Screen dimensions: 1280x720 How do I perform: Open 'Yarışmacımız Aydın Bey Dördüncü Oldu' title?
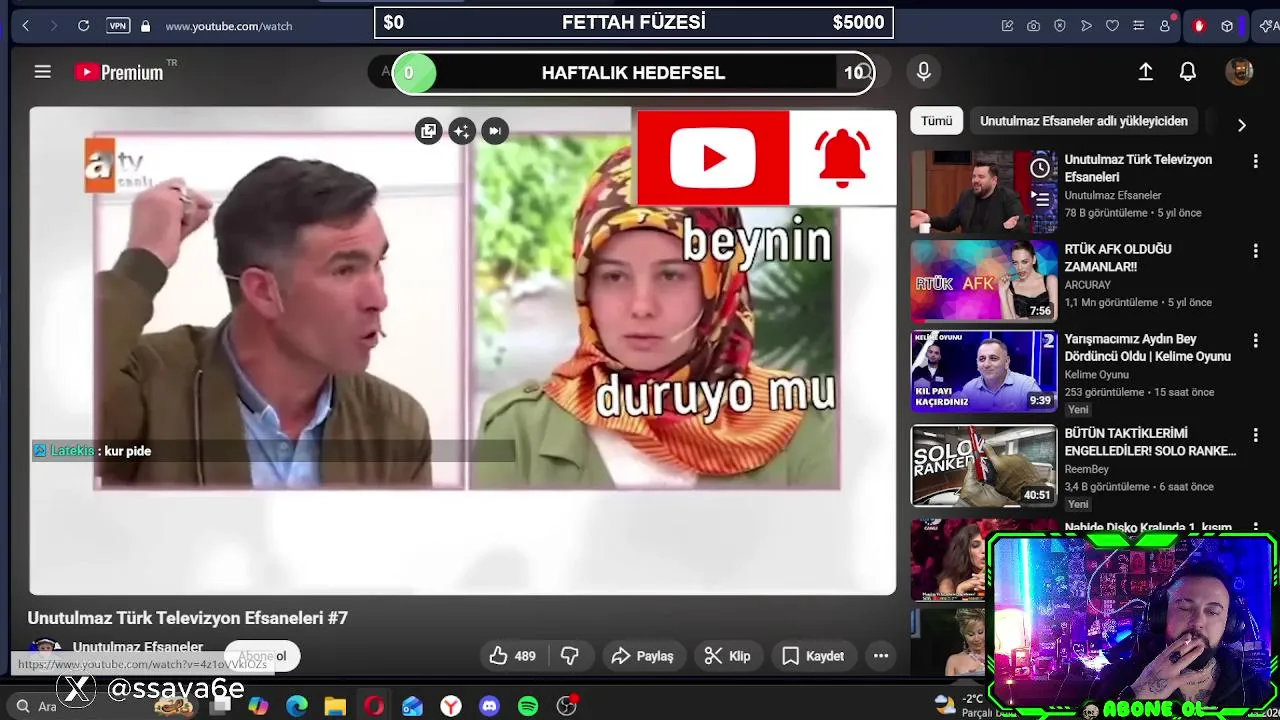coord(1148,348)
